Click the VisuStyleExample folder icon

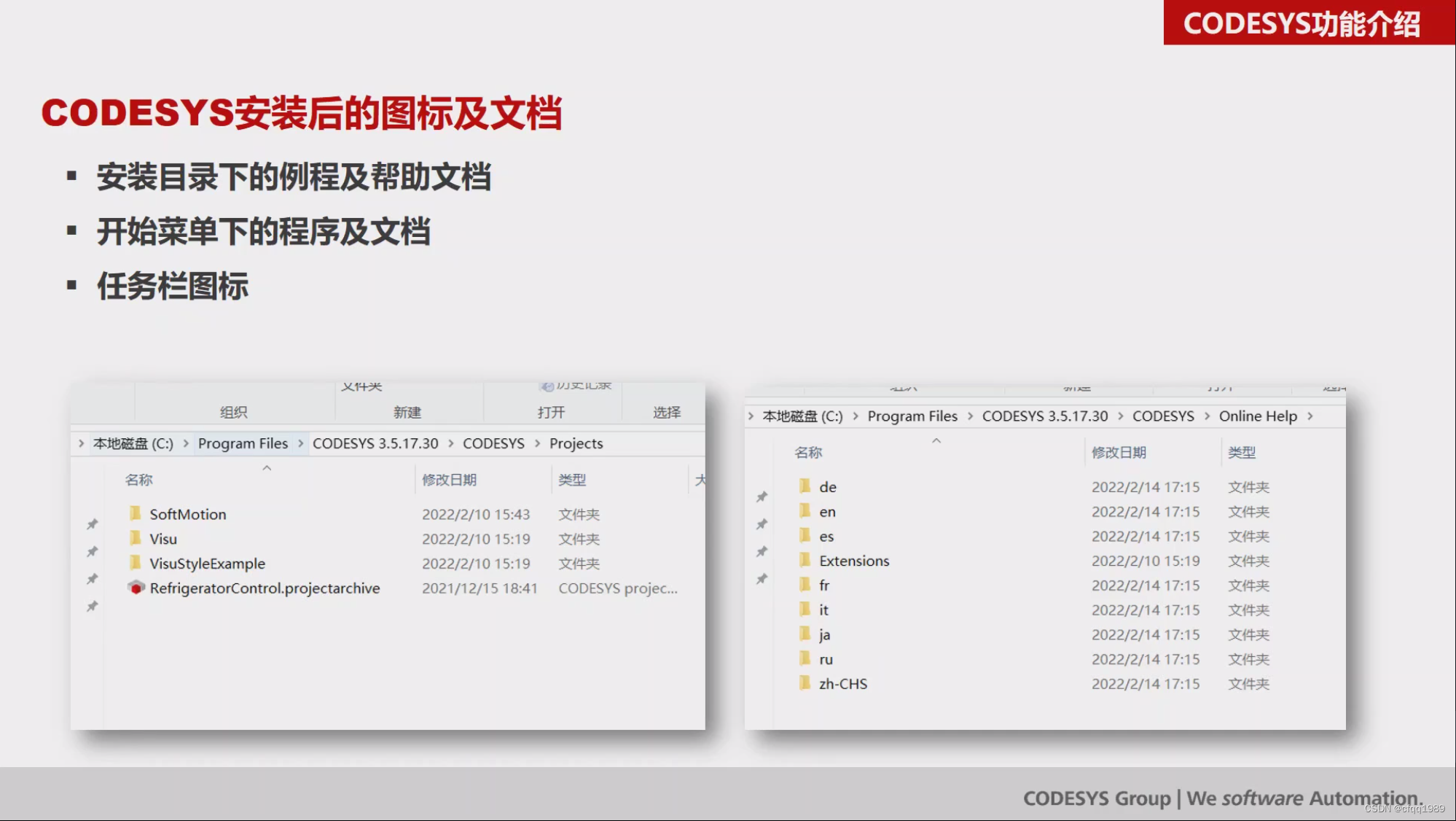136,563
